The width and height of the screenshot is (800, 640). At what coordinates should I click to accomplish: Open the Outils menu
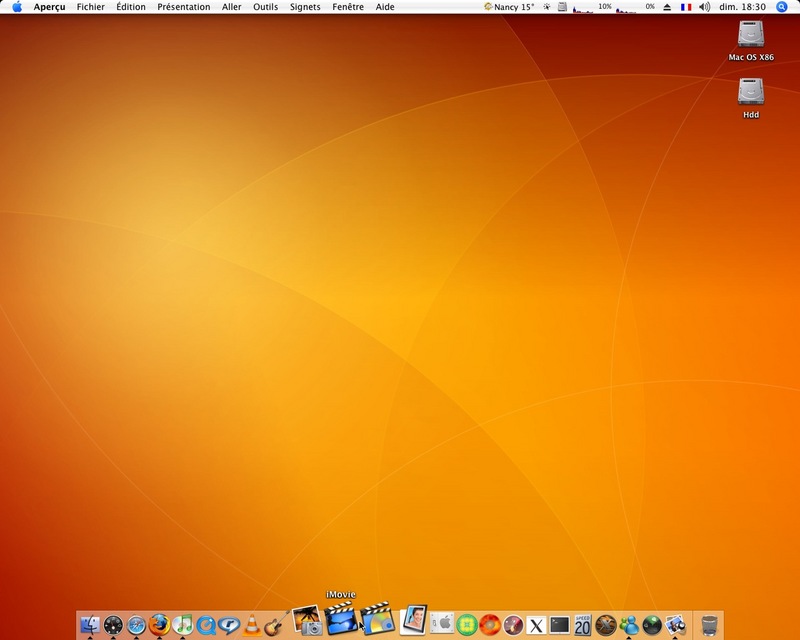265,7
